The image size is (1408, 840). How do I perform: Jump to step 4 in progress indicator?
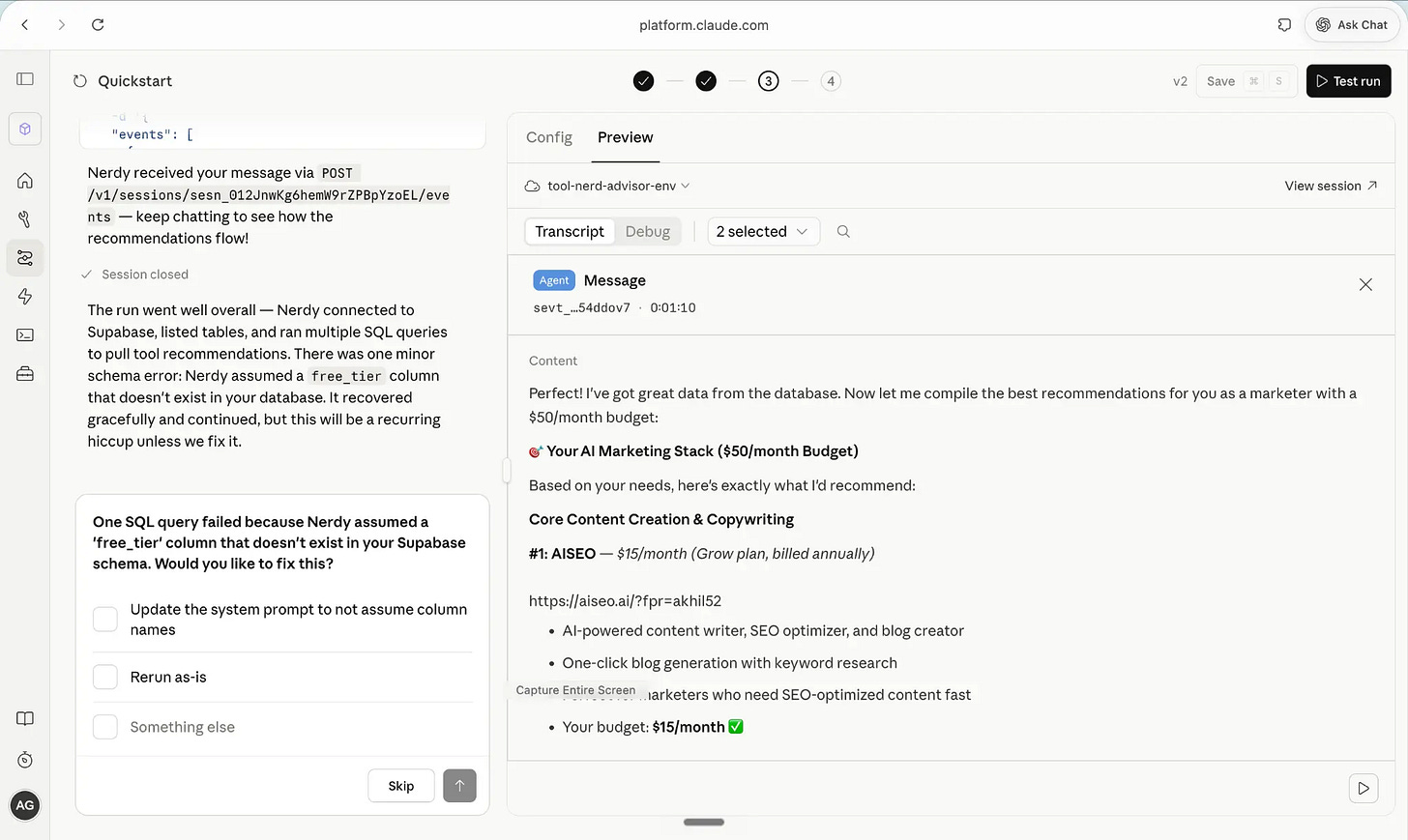(831, 81)
